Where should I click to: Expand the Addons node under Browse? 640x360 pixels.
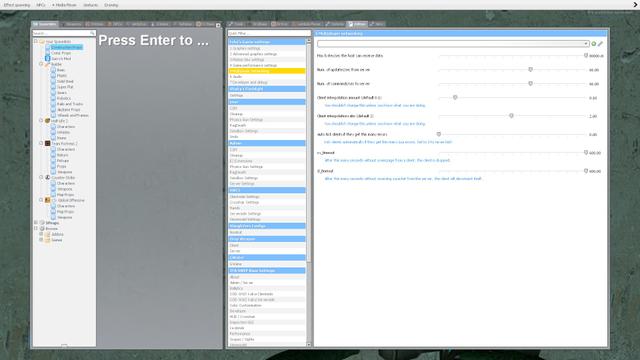[41, 234]
